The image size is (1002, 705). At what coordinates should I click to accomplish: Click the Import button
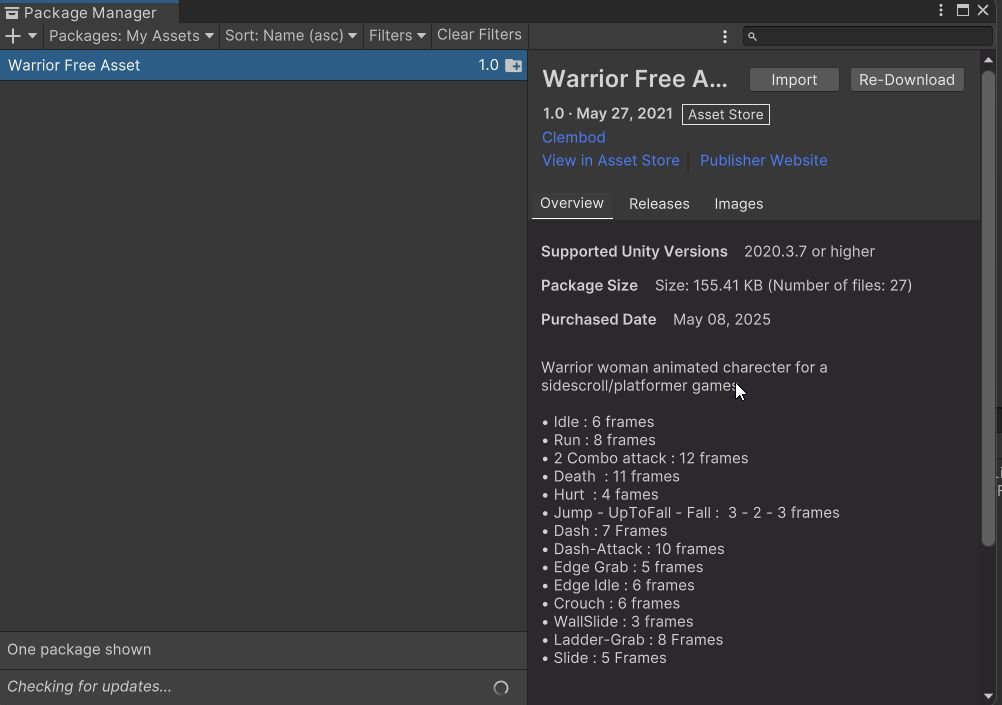click(x=794, y=80)
